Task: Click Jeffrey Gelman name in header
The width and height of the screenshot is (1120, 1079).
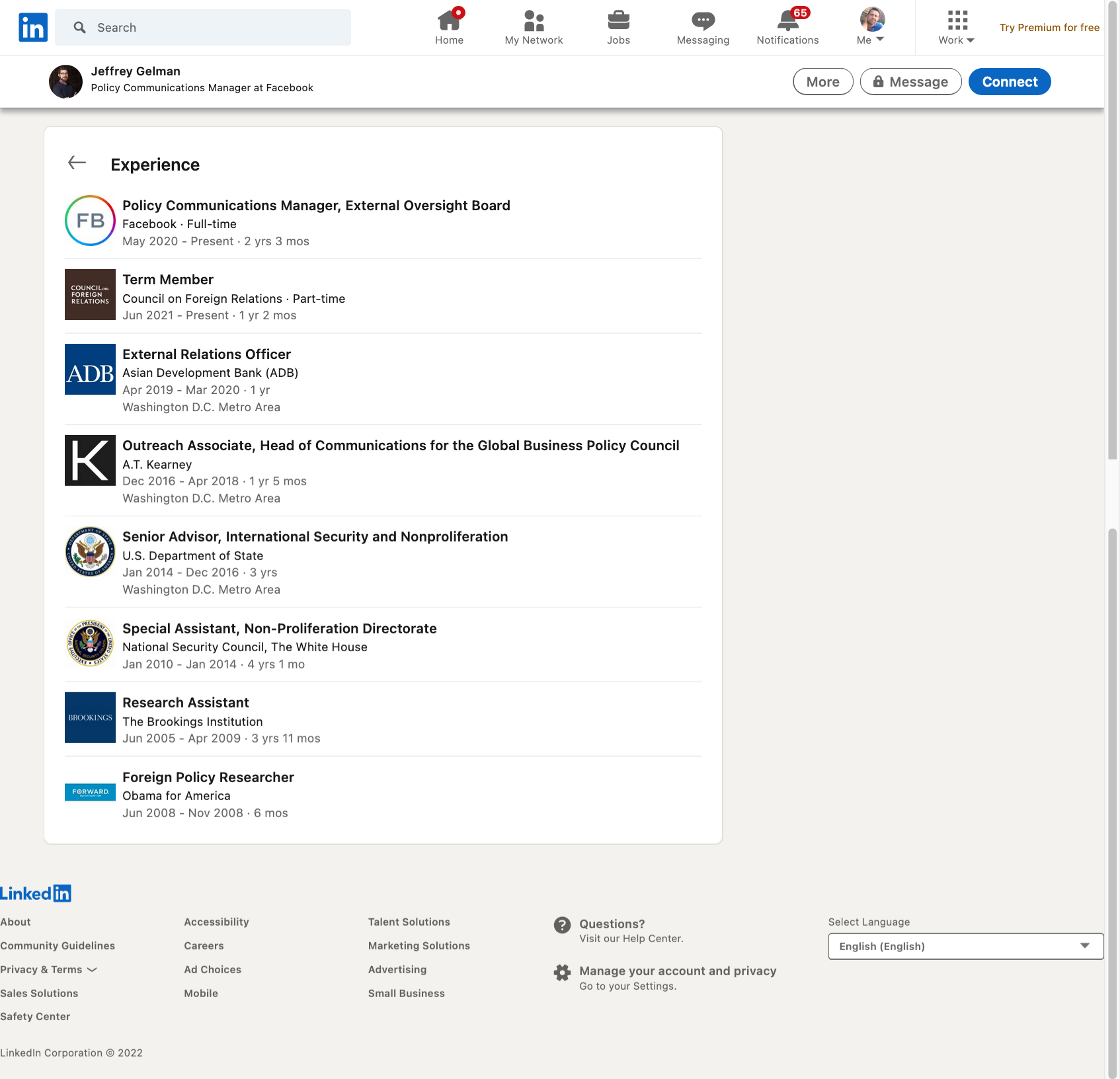Action: point(136,71)
